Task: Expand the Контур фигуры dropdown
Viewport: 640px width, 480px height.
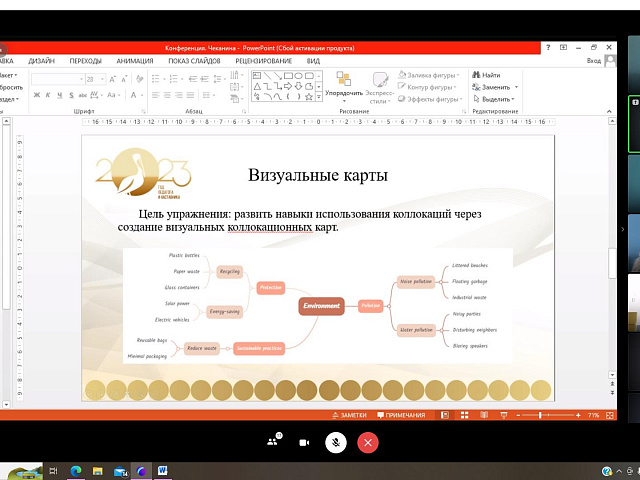Action: [431, 87]
